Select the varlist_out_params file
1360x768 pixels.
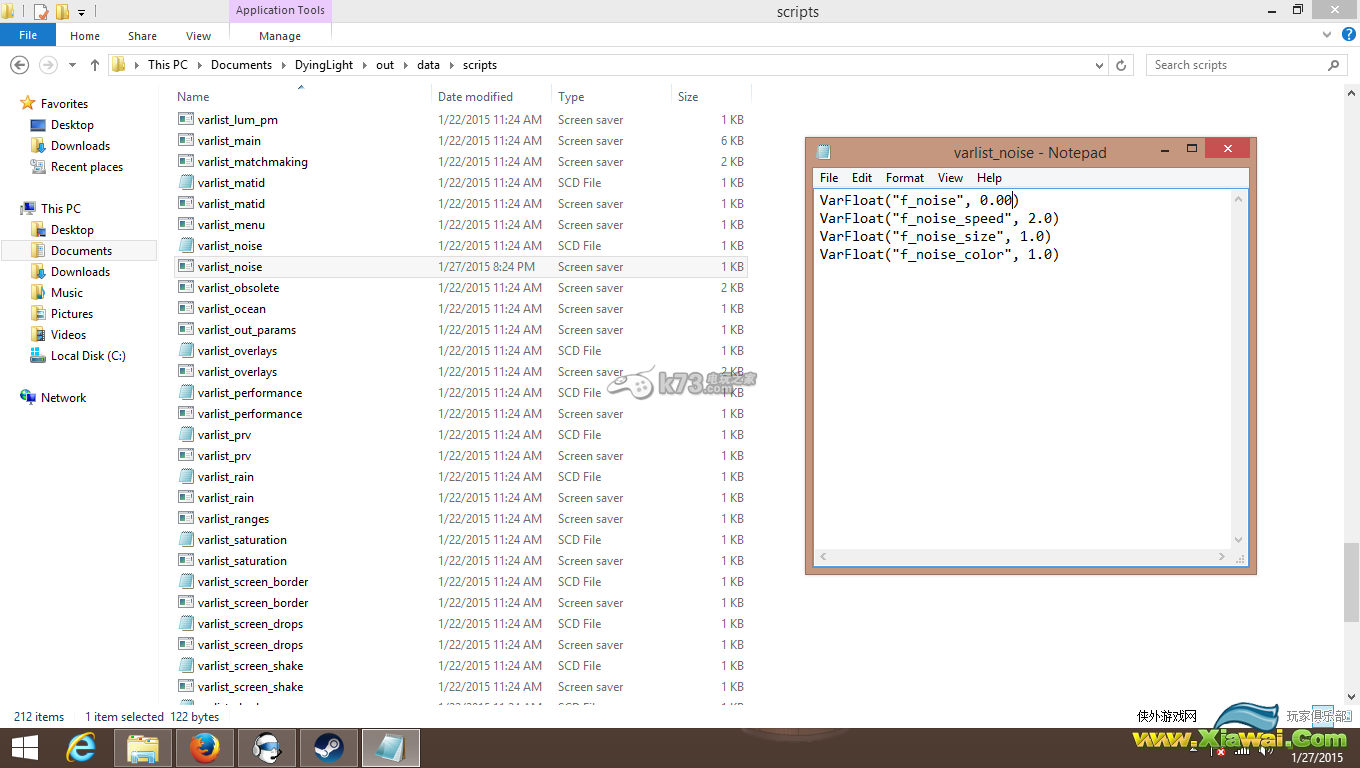pyautogui.click(x=460, y=330)
